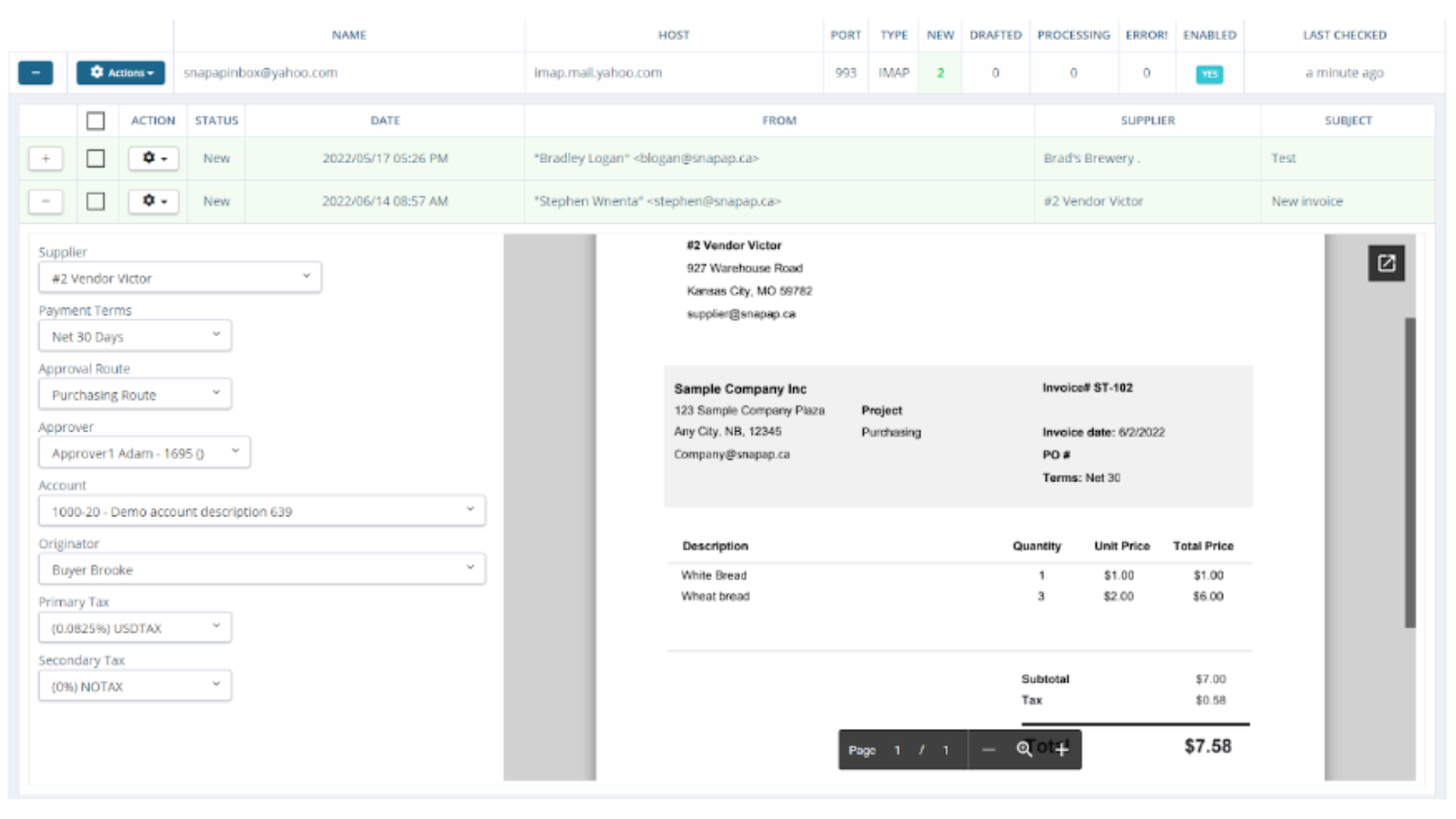This screenshot has width=1456, height=819.
Task: Click the PDF zoom in plus icon
Action: coord(1062,750)
